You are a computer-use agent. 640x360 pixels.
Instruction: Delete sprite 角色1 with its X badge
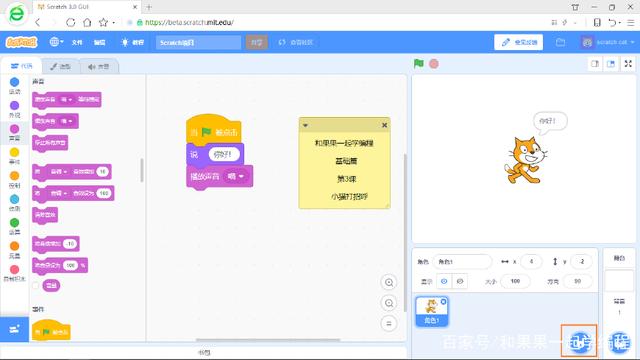(443, 302)
